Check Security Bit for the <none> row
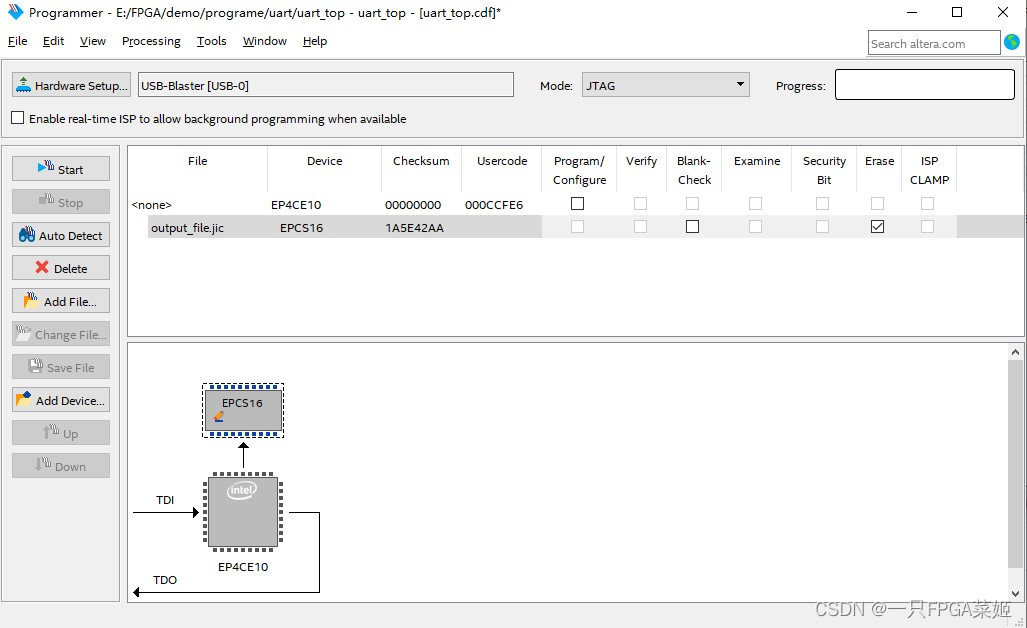 click(823, 204)
